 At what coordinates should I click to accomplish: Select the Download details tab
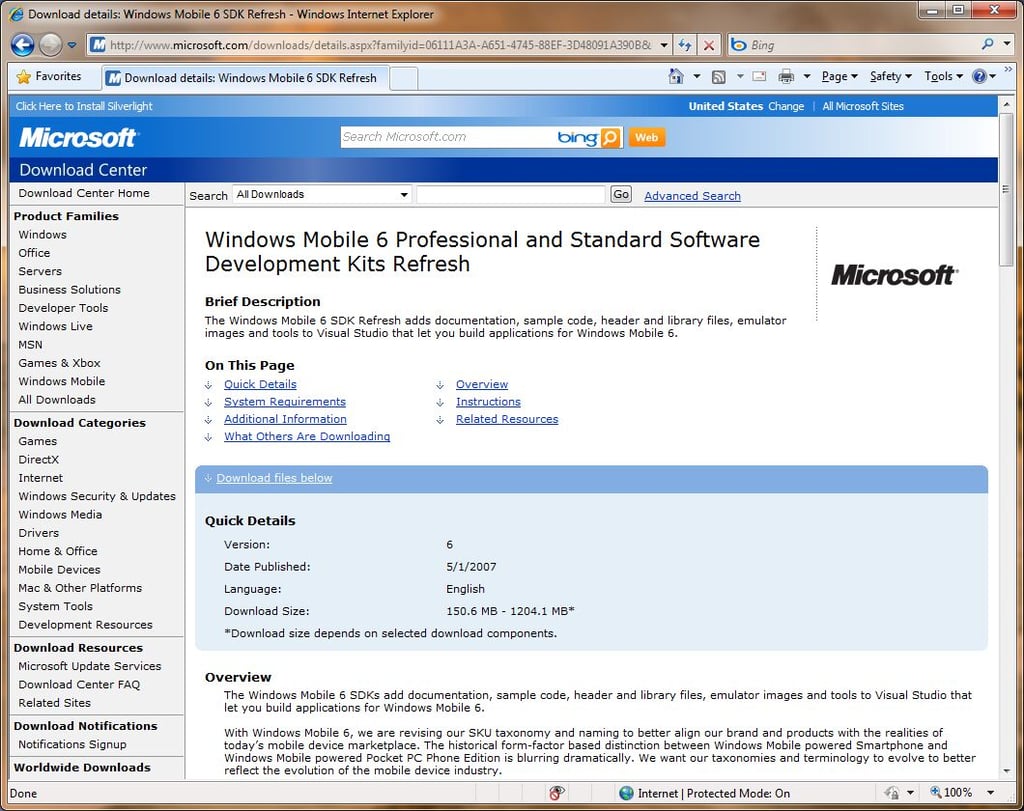[246, 78]
